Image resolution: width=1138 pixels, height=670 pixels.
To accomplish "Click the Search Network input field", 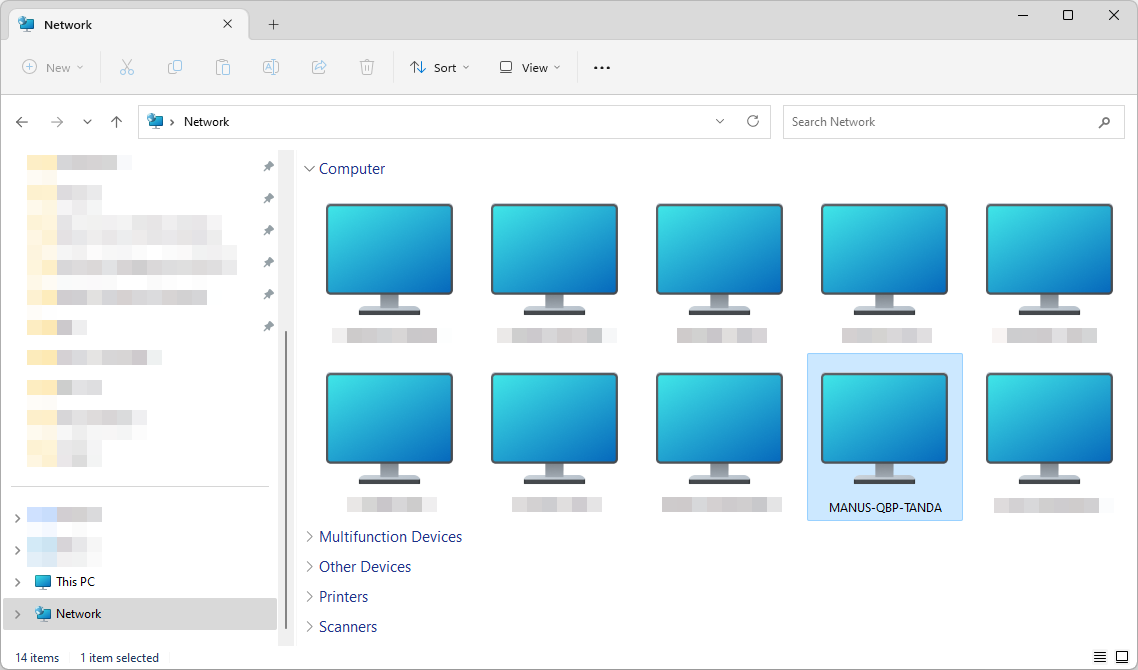I will pyautogui.click(x=938, y=122).
